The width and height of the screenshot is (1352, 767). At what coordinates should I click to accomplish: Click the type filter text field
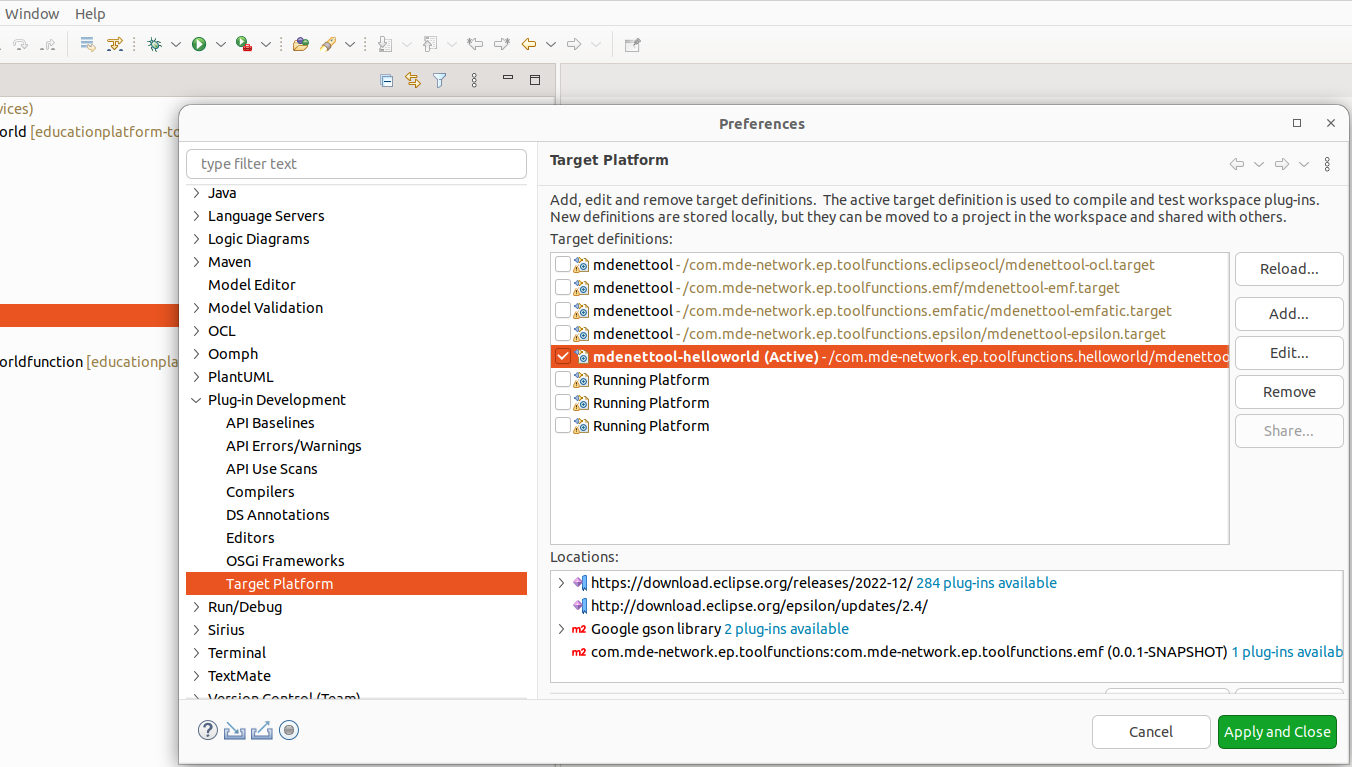tap(356, 164)
